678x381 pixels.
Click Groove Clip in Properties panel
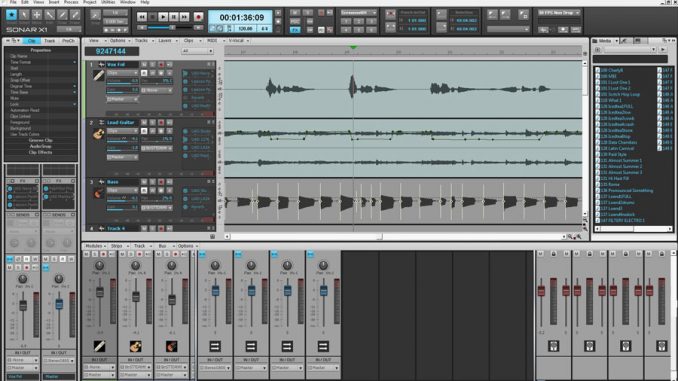pos(40,140)
